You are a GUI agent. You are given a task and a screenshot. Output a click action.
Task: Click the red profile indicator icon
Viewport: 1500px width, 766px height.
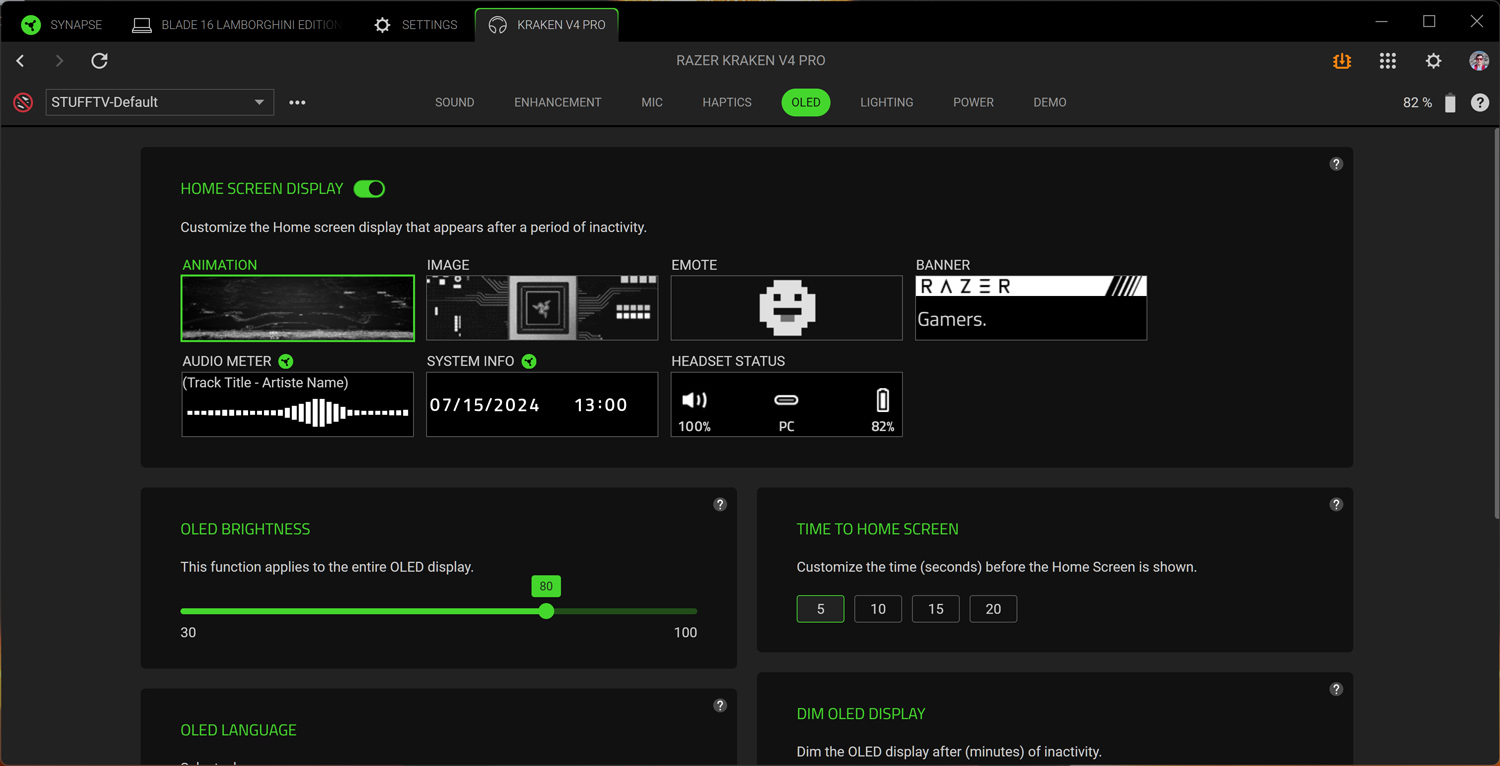coord(23,102)
